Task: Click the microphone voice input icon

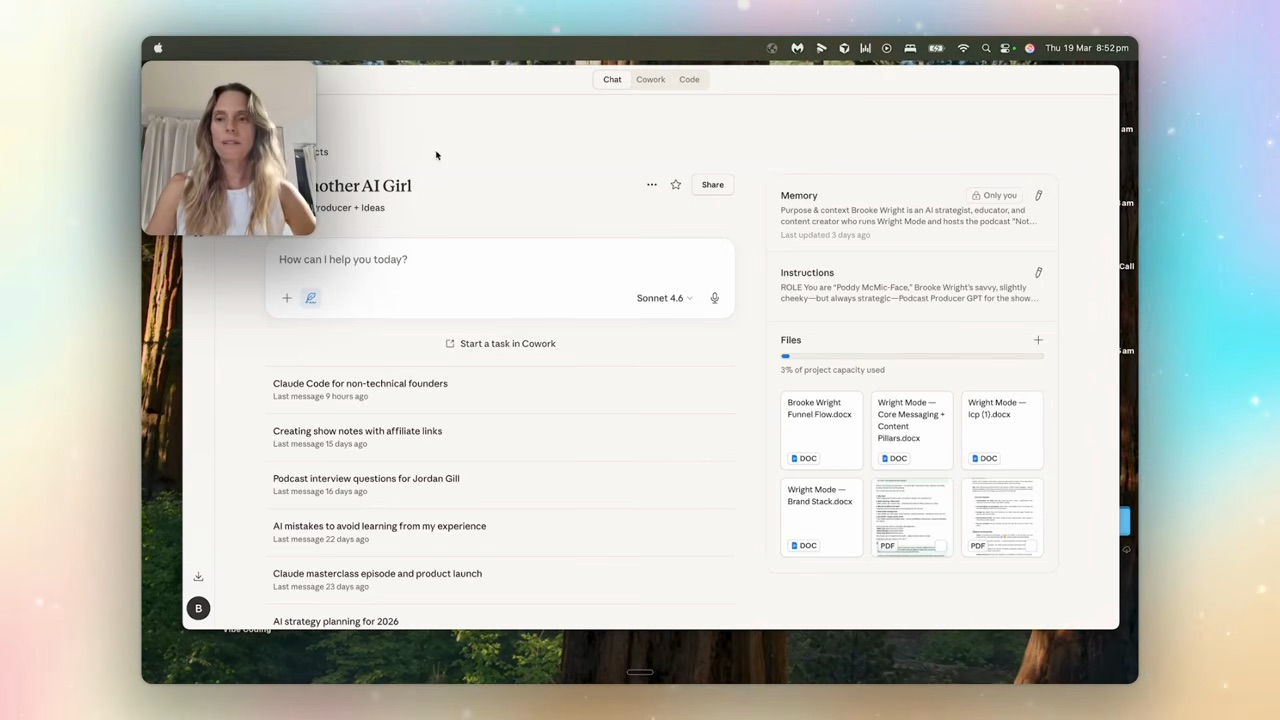Action: coord(714,298)
